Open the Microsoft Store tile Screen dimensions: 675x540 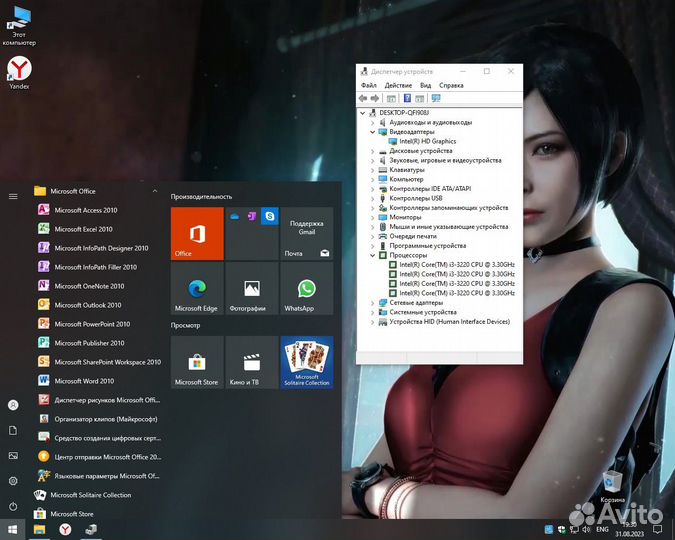click(197, 363)
